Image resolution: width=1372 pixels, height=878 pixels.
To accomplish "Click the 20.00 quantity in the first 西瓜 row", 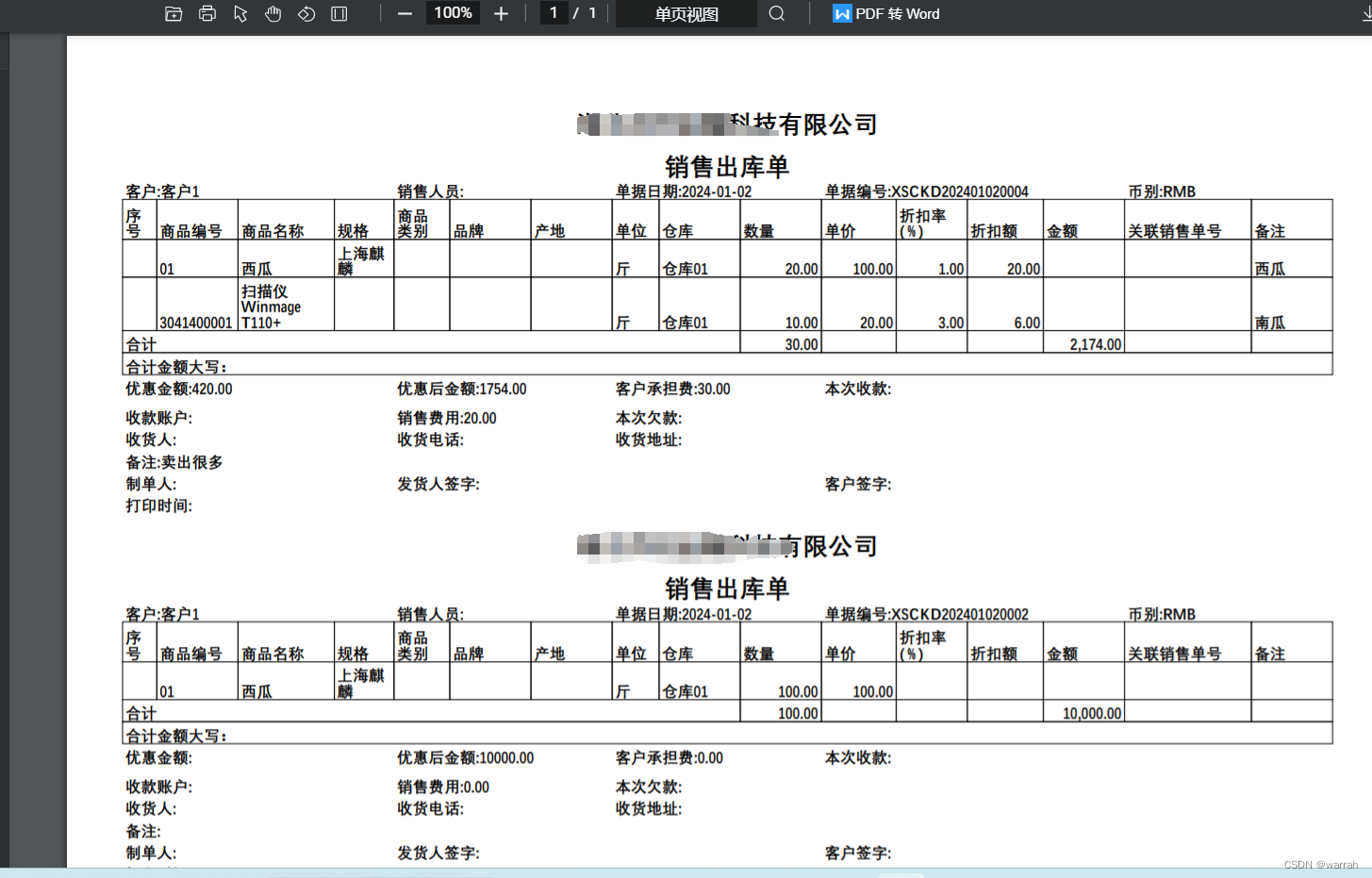I will (x=802, y=269).
